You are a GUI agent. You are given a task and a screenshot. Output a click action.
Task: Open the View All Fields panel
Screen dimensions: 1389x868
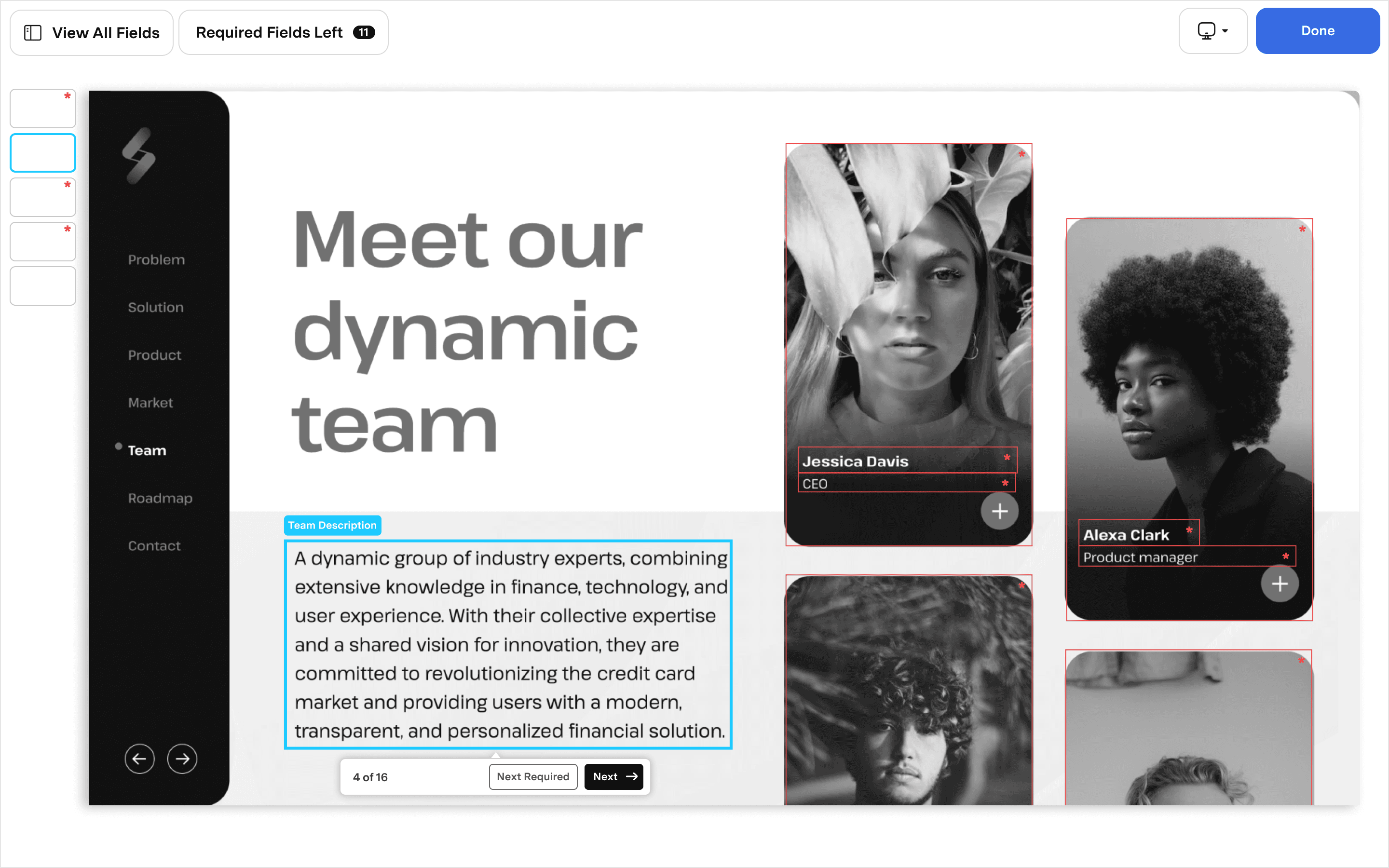91,33
